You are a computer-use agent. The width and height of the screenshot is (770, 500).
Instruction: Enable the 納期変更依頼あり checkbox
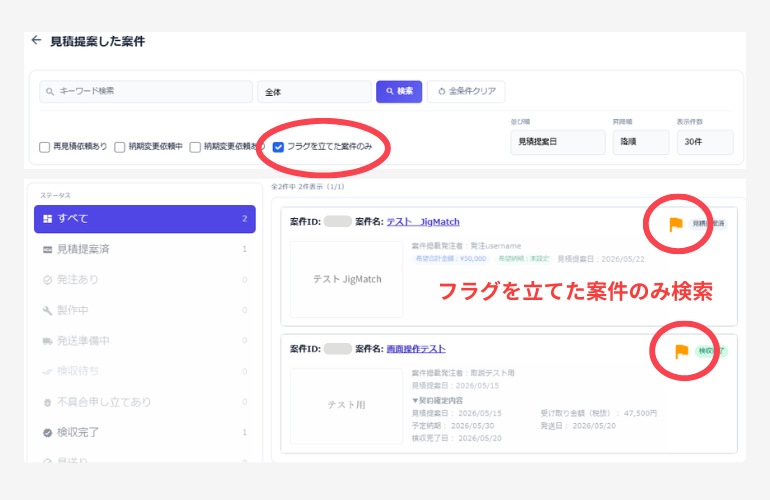point(195,147)
